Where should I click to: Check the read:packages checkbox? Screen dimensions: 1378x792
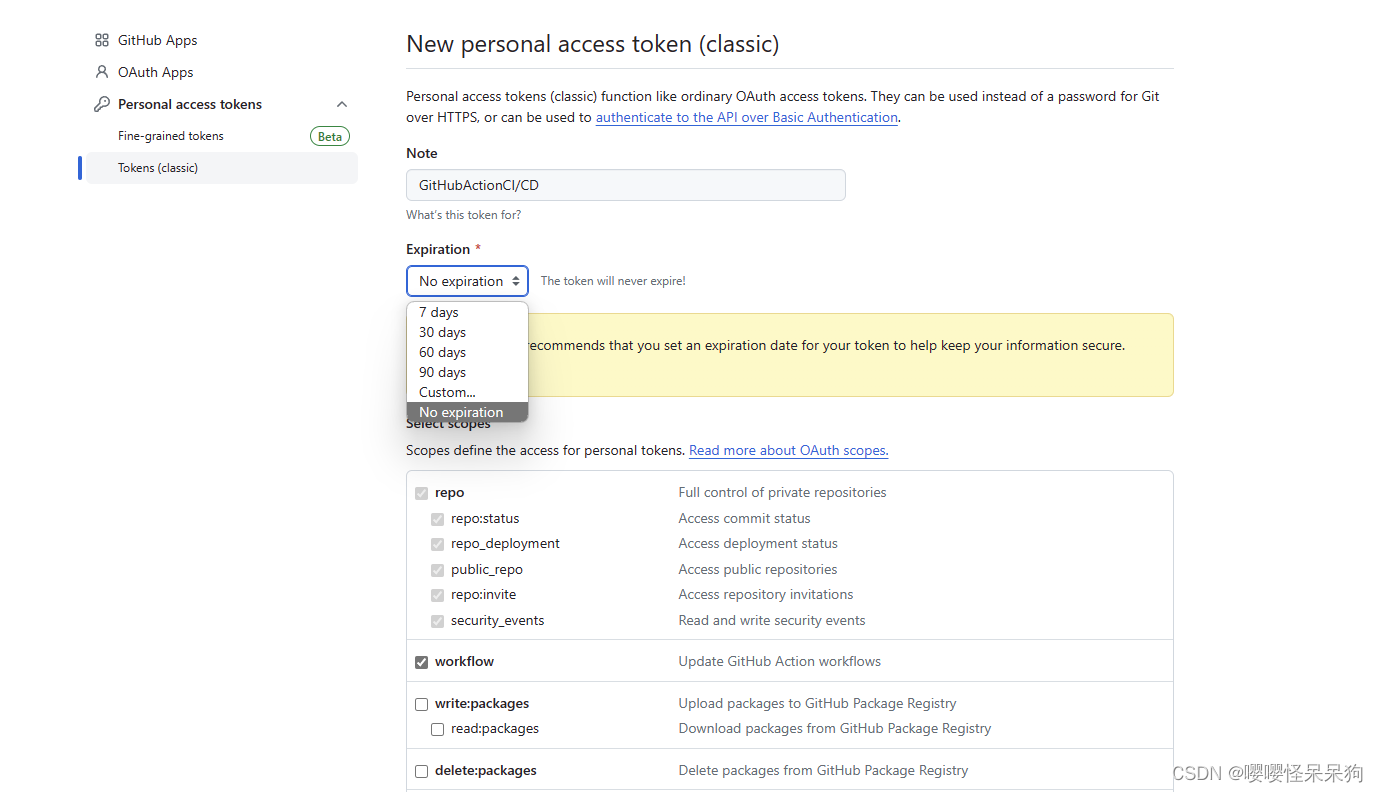coord(437,729)
